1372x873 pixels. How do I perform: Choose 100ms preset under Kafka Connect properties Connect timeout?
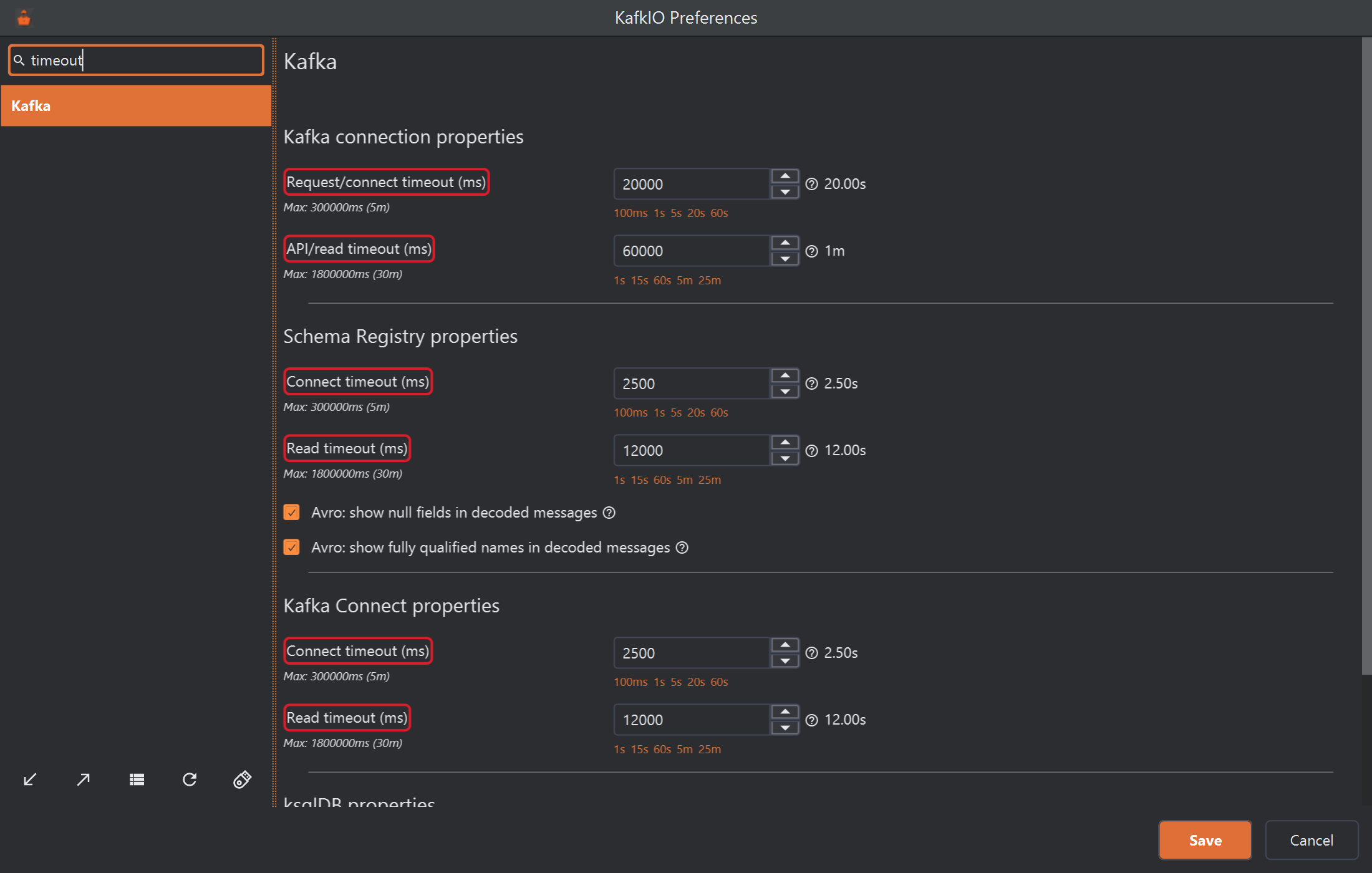click(630, 682)
